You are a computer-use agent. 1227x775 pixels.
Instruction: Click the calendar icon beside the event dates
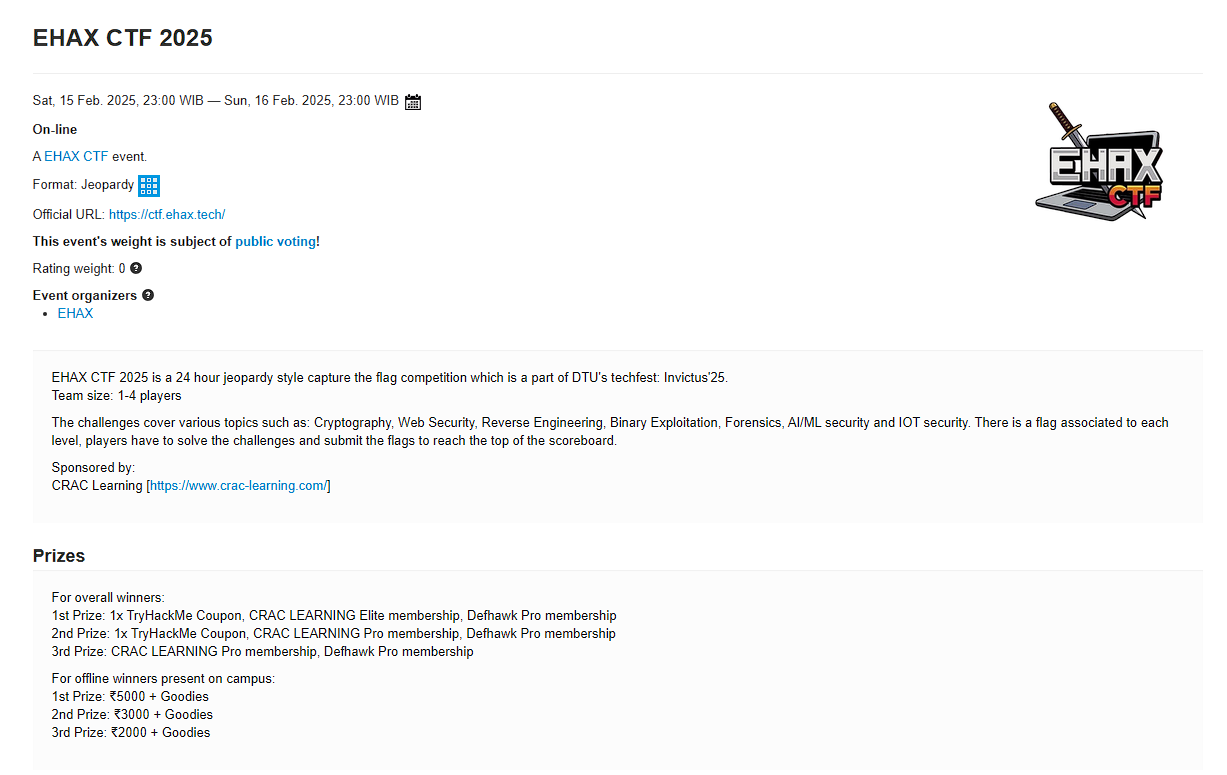pyautogui.click(x=413, y=101)
